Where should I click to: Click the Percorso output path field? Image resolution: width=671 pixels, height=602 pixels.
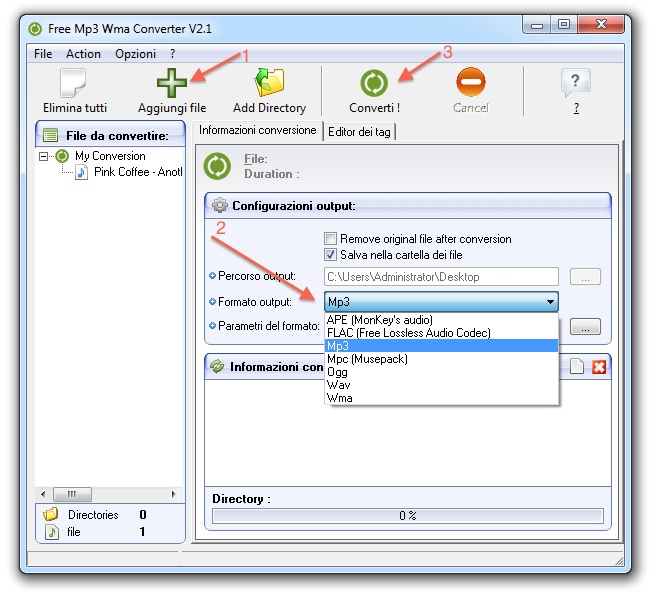[441, 277]
